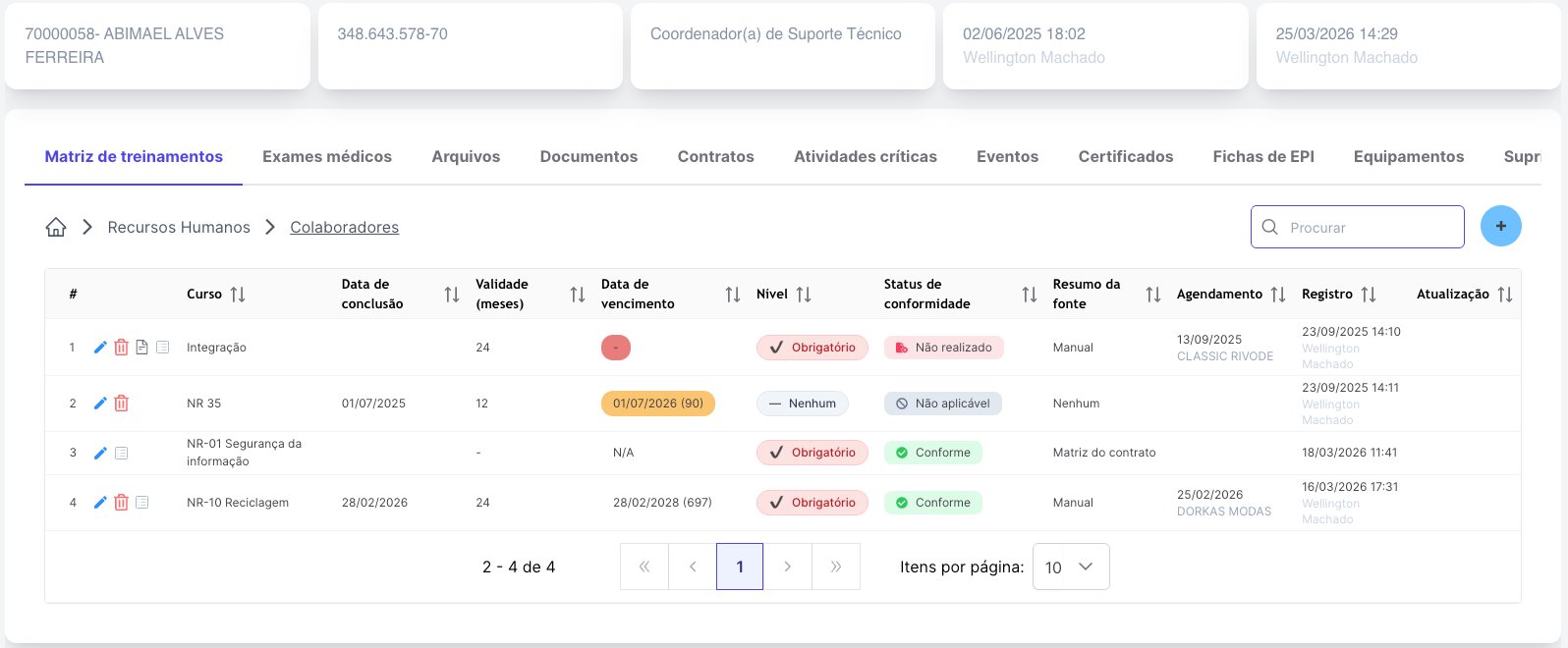This screenshot has width=1568, height=648.
Task: Edit the NR-01 Segurança da informação row
Action: coord(100,453)
